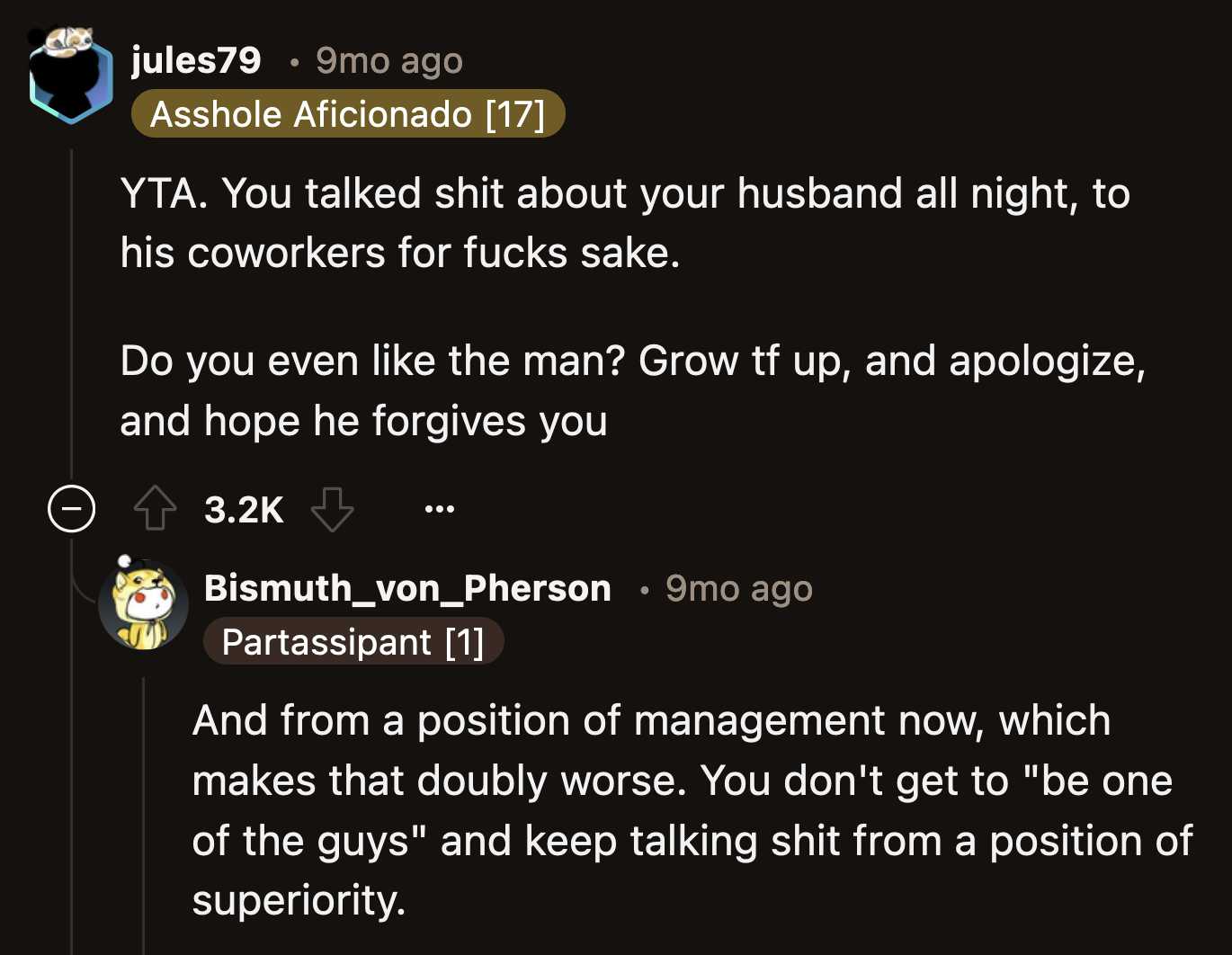Collapse the reply thread line under Bismuth_von_Pherson

click(146, 809)
